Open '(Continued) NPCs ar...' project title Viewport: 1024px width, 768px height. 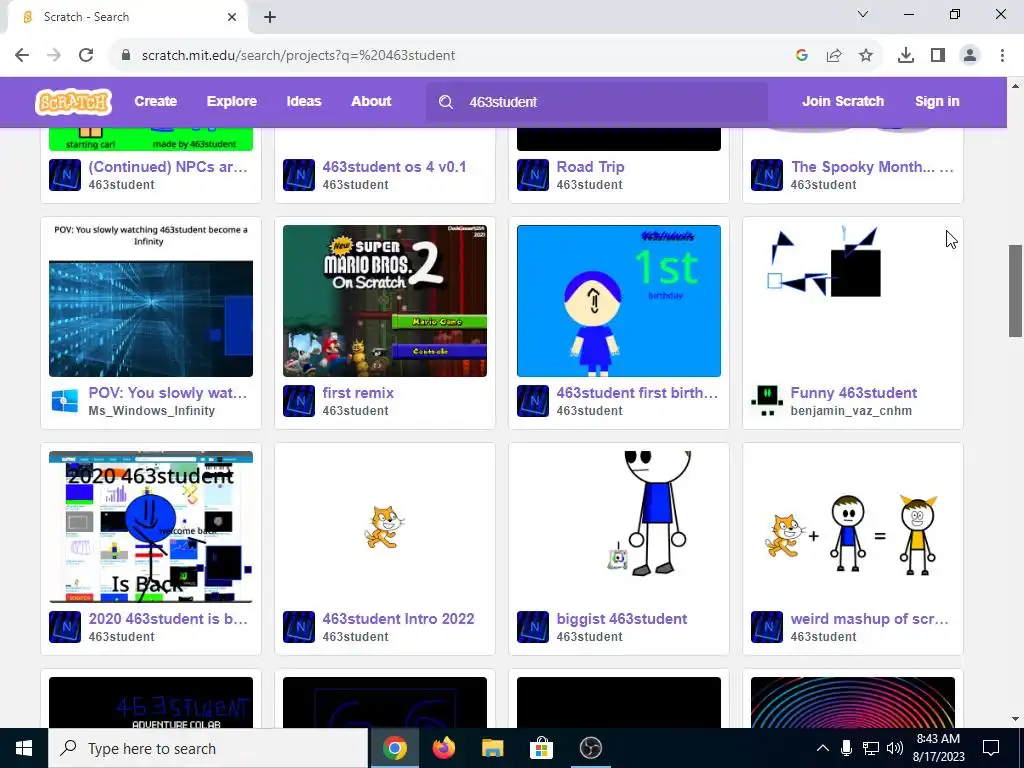click(x=168, y=167)
